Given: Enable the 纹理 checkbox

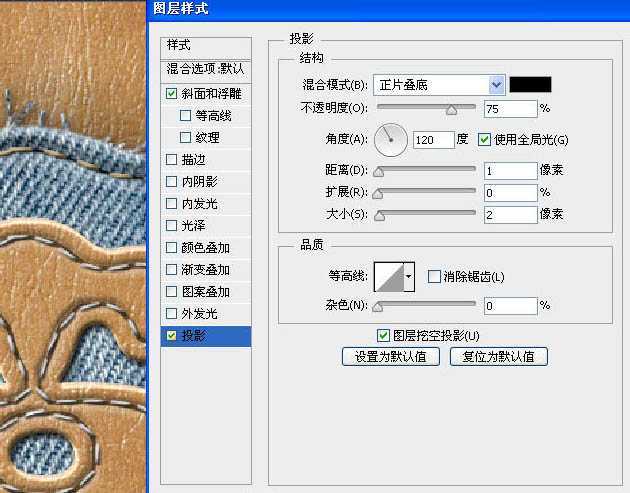Looking at the screenshot, I should click(x=185, y=137).
